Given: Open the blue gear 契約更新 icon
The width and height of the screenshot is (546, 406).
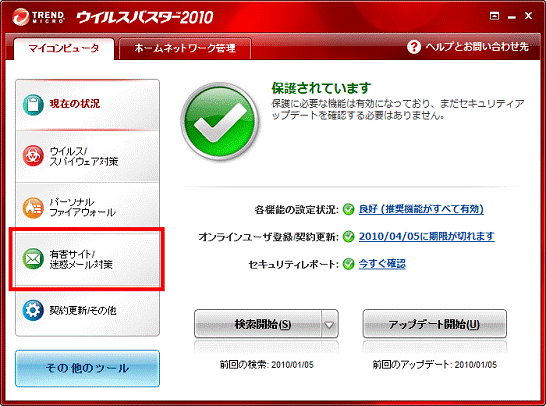Looking at the screenshot, I should (33, 310).
